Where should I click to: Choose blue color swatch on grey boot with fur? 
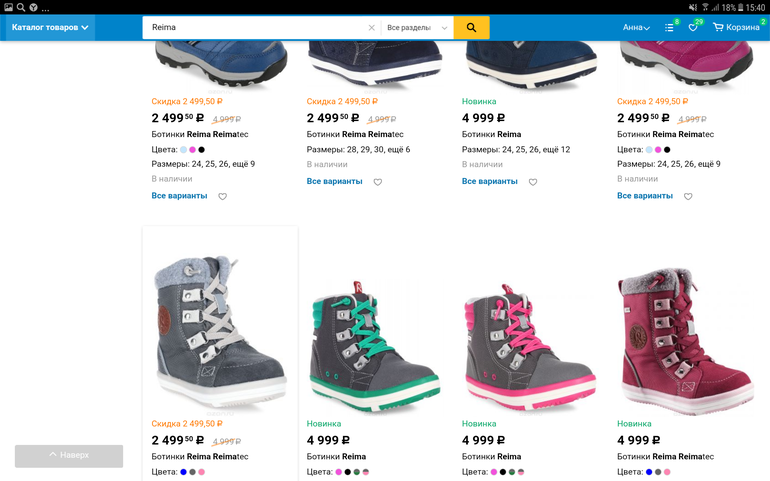pos(184,472)
